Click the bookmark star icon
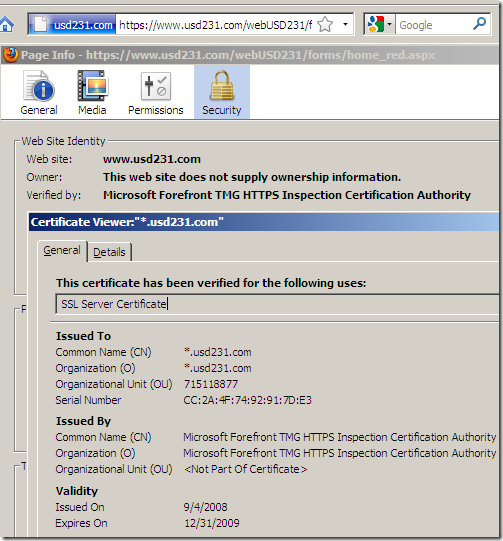503x541 pixels. click(325, 25)
